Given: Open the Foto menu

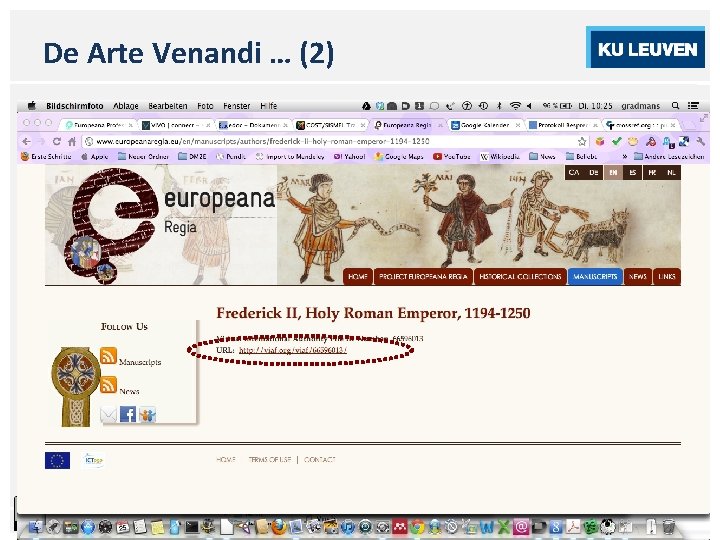Looking at the screenshot, I should tap(205, 106).
